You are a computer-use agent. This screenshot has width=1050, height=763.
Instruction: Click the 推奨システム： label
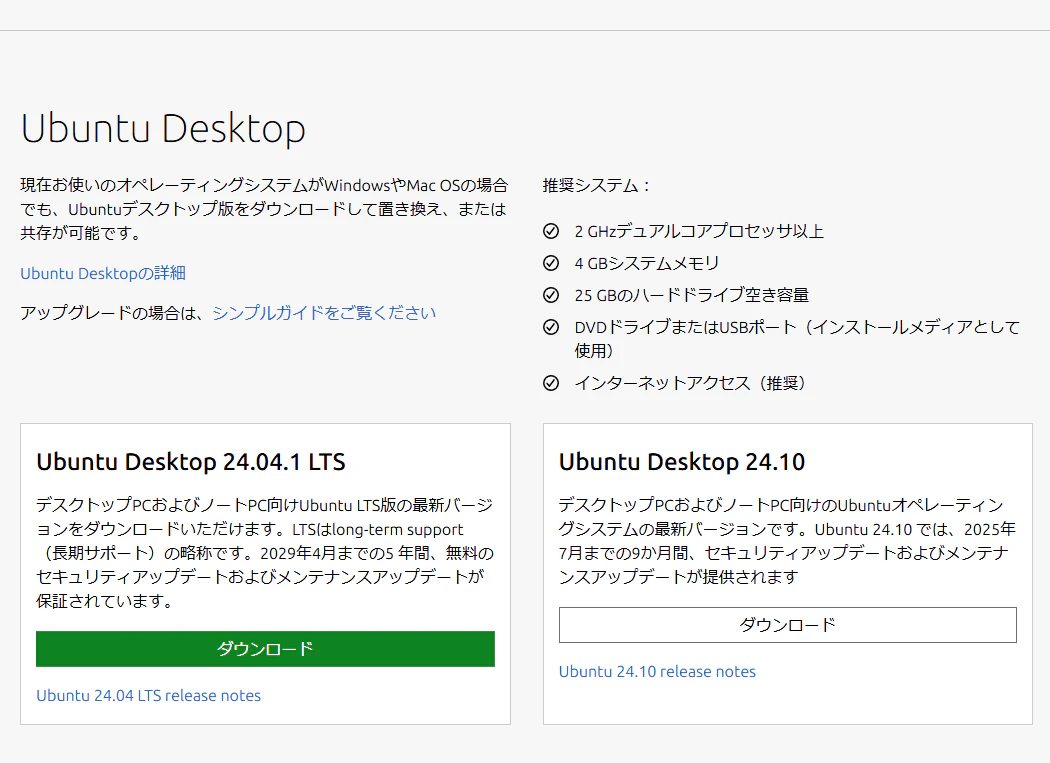point(596,186)
